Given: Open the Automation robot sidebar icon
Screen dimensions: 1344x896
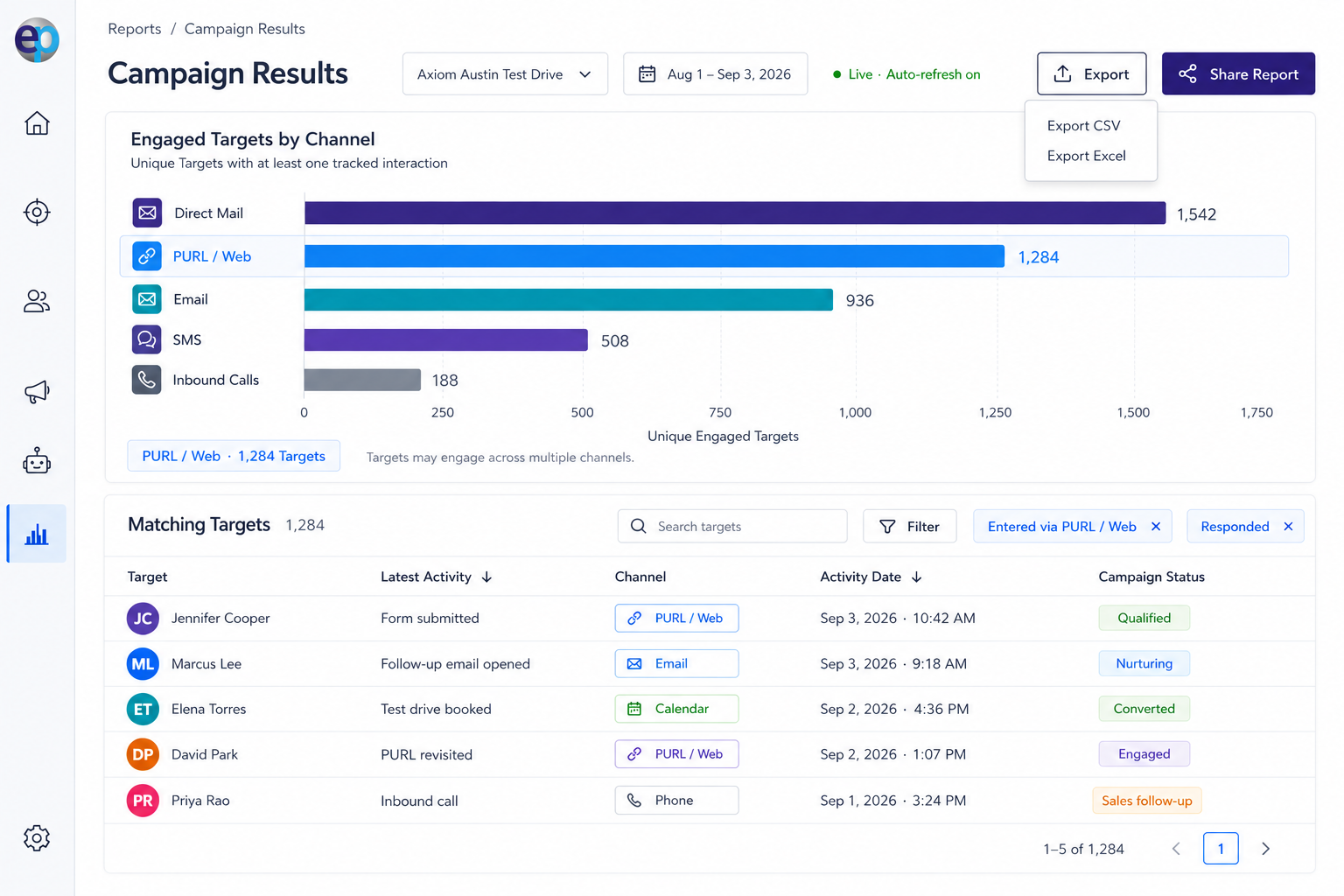Looking at the screenshot, I should (37, 460).
